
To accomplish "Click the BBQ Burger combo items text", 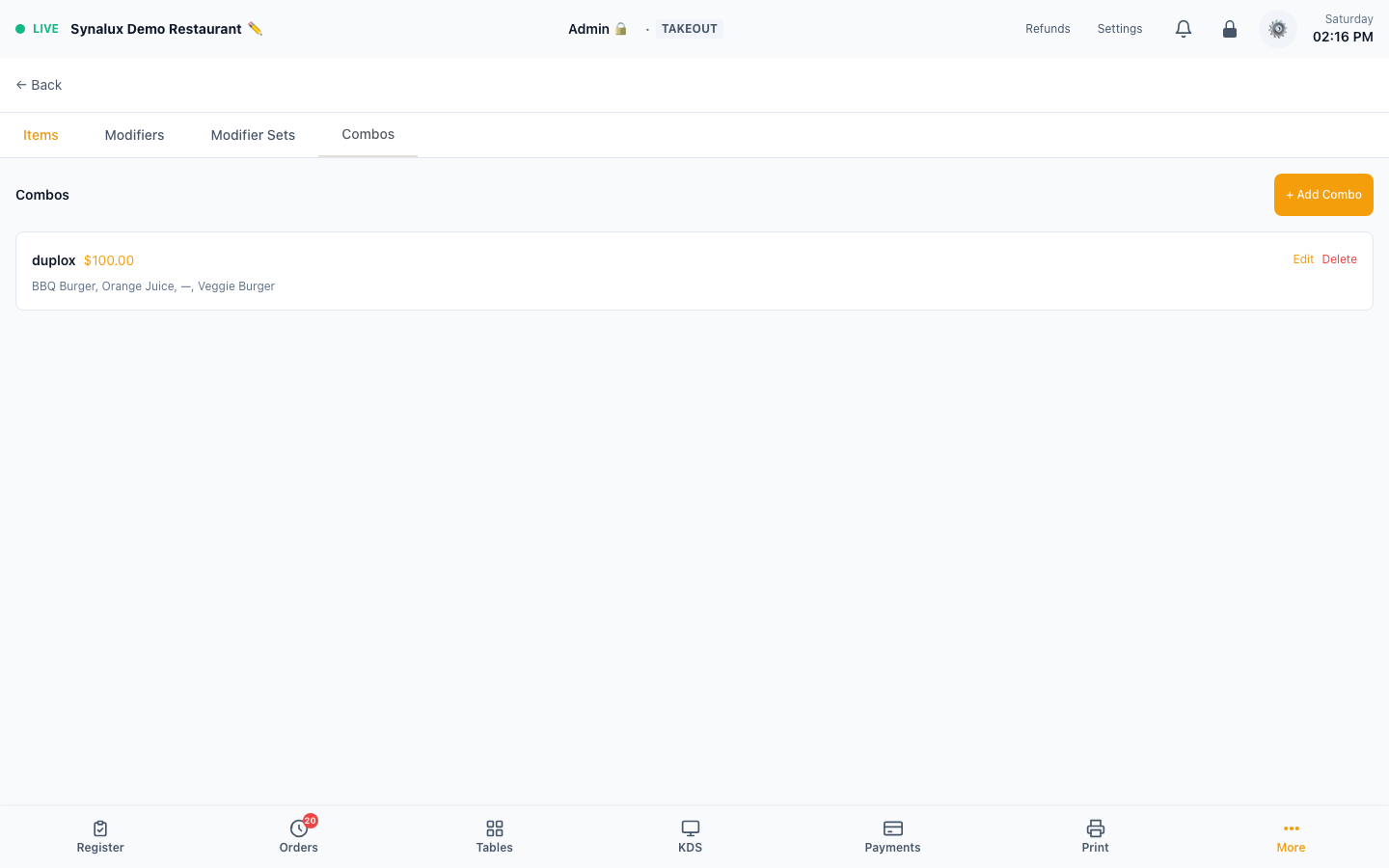I will pyautogui.click(x=153, y=286).
